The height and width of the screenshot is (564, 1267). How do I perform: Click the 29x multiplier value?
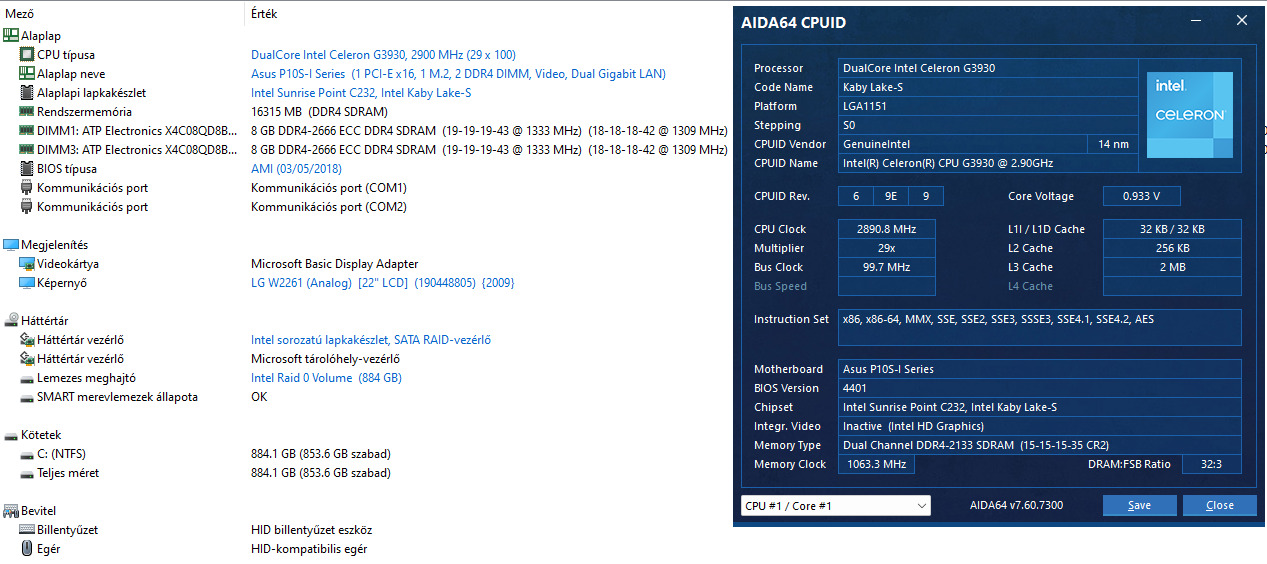click(x=887, y=248)
